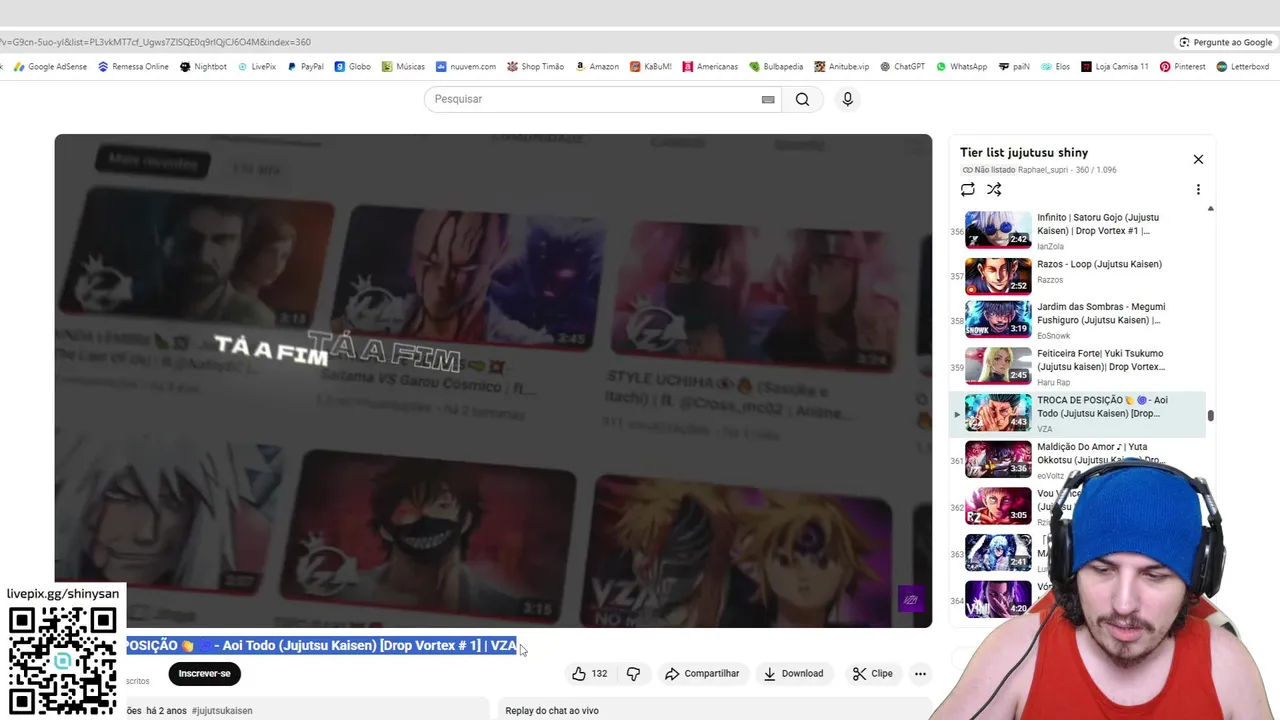Open WhatsApp bookmark
The height and width of the screenshot is (720, 1280).
(961, 67)
